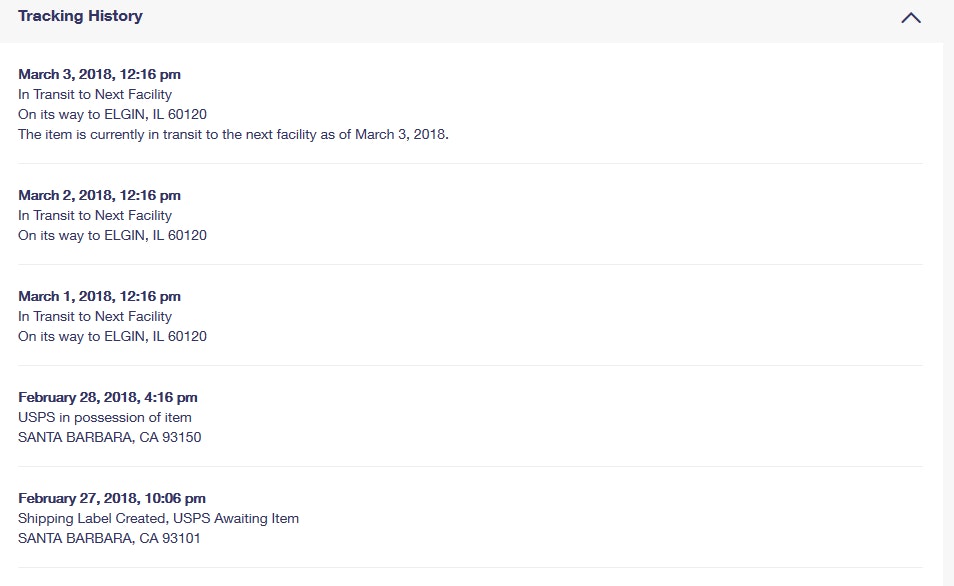Click the March 1 In Transit status line
Viewport: 954px width, 586px height.
[x=95, y=316]
